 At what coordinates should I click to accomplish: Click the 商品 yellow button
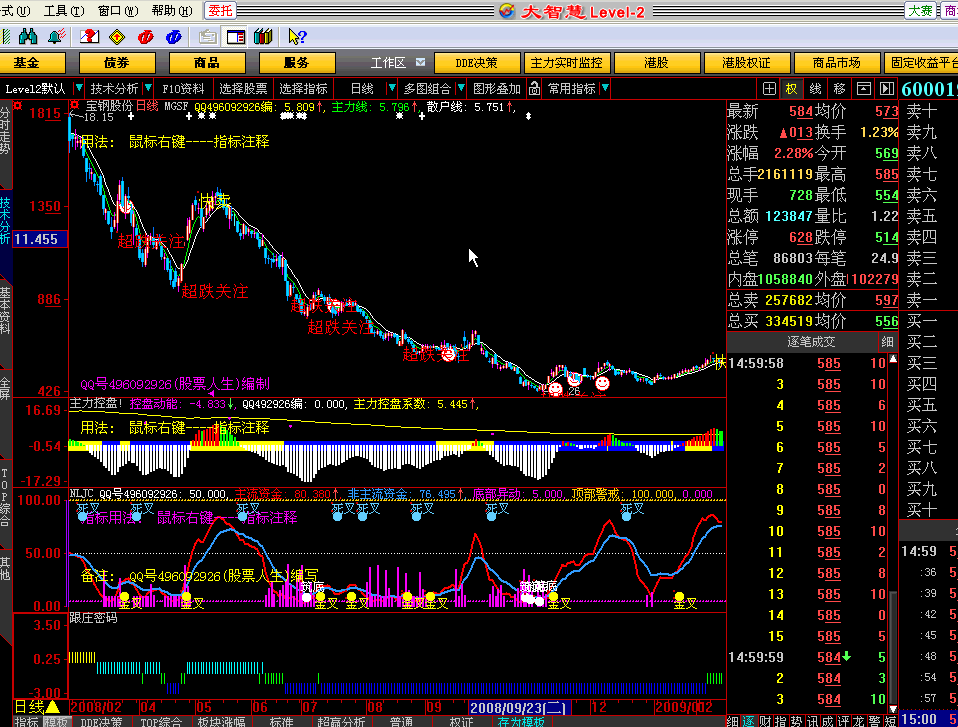(x=207, y=63)
